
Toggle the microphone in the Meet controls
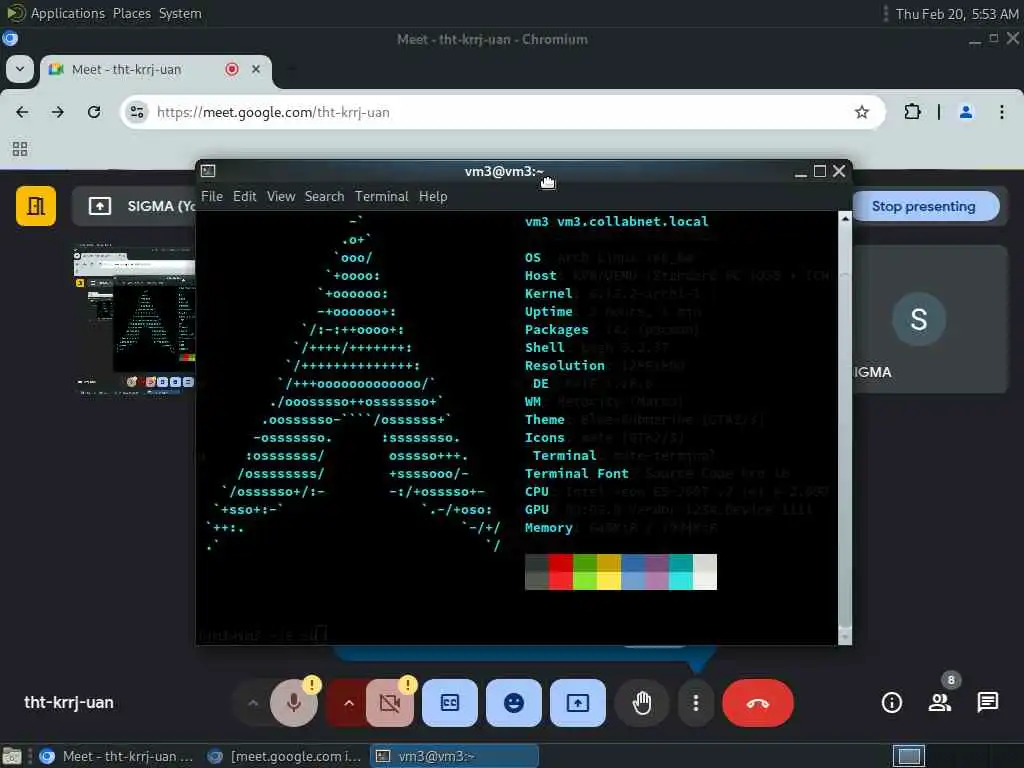294,703
